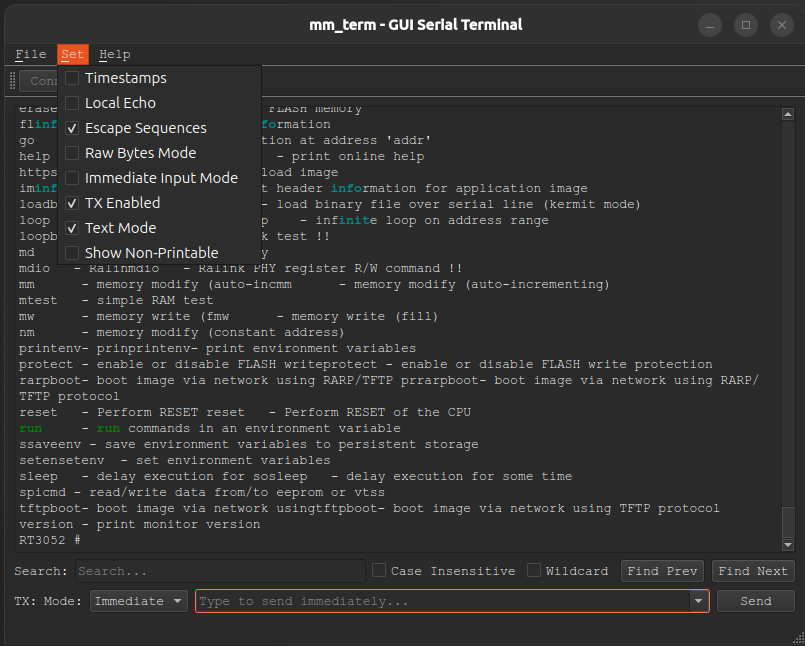Viewport: 805px width, 646px height.
Task: Enable Wildcard search matching
Action: [534, 570]
